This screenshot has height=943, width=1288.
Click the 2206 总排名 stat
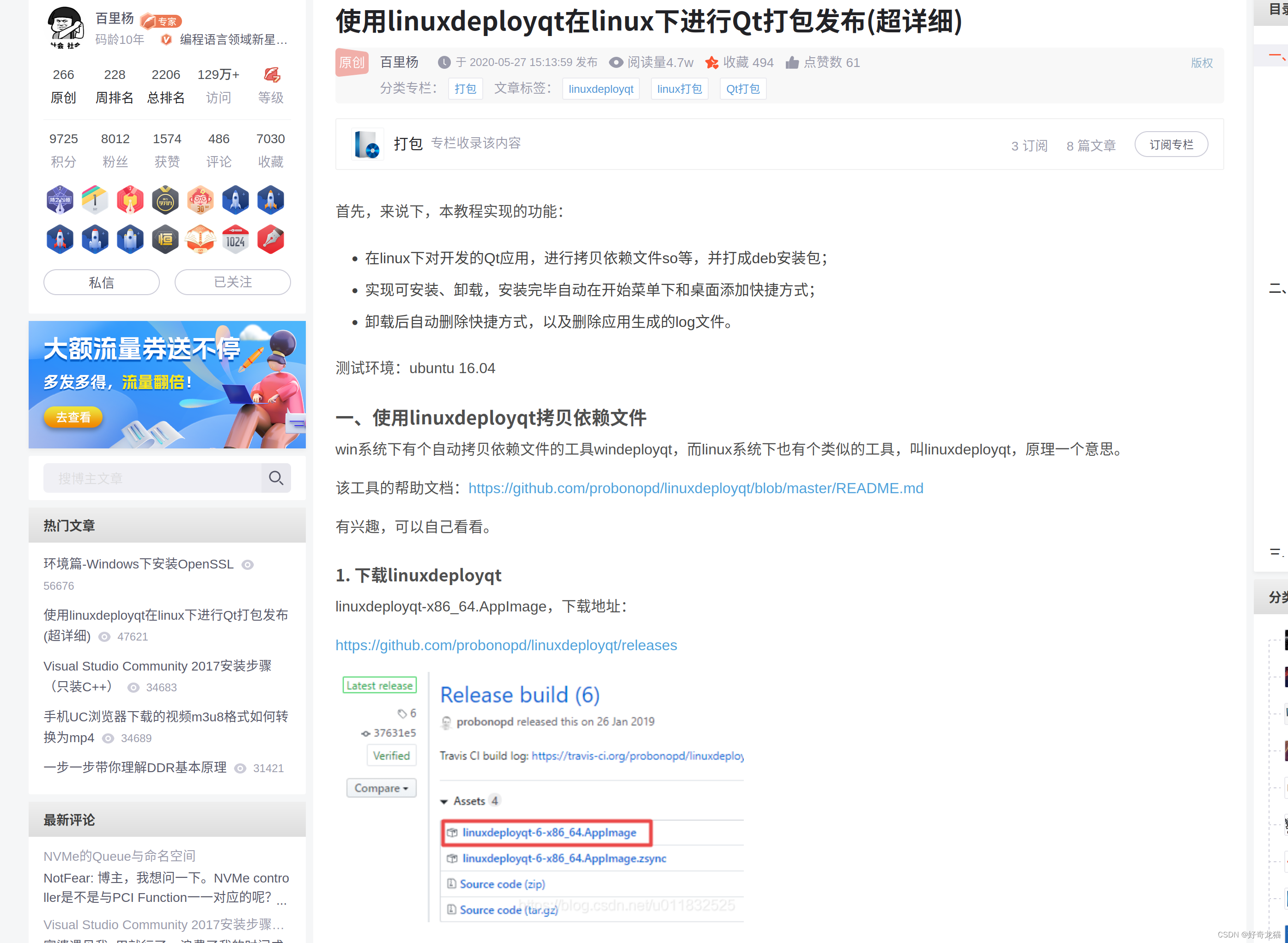point(165,86)
